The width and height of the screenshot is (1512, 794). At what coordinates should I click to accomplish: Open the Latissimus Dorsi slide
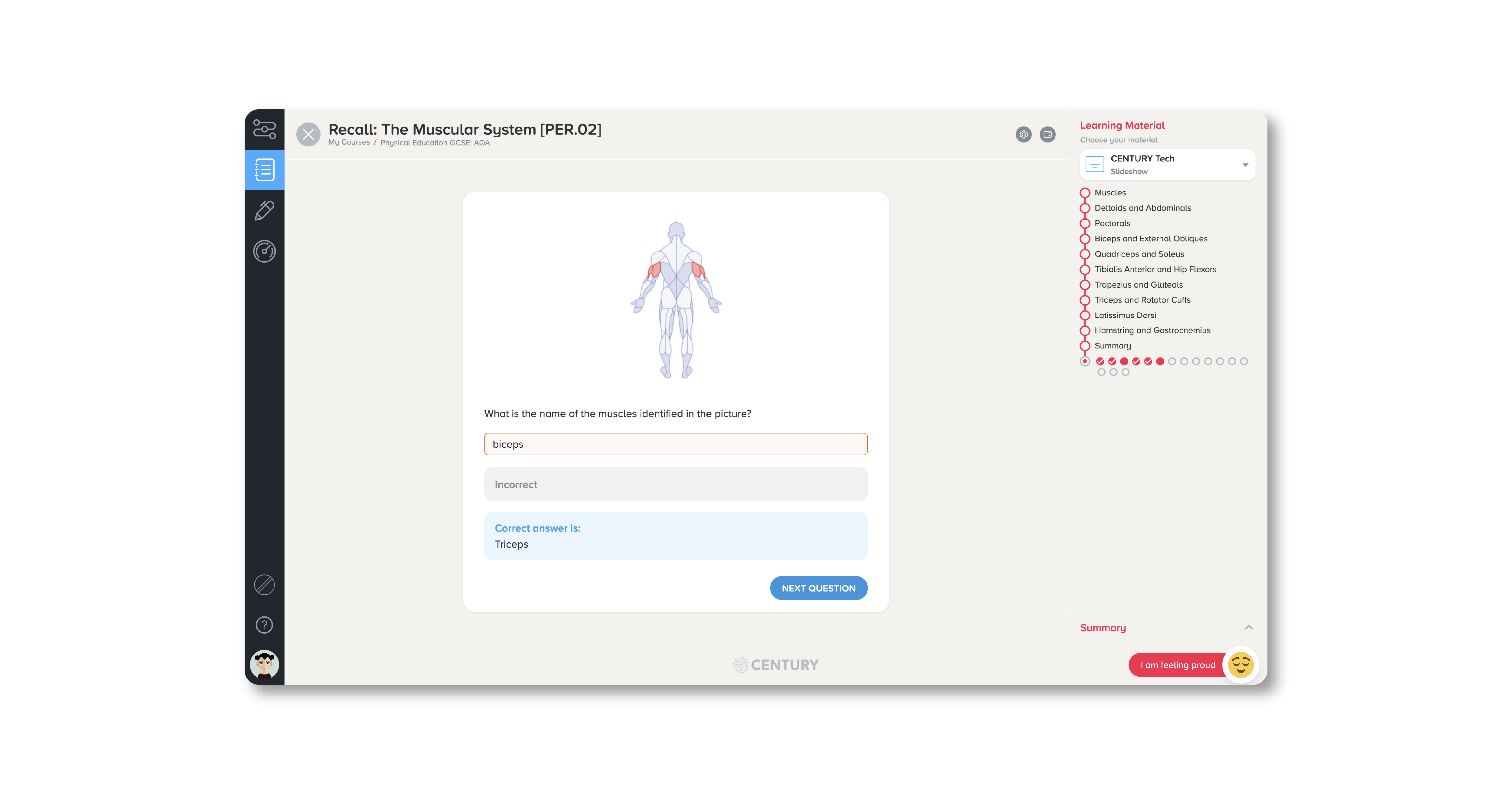coord(1125,315)
